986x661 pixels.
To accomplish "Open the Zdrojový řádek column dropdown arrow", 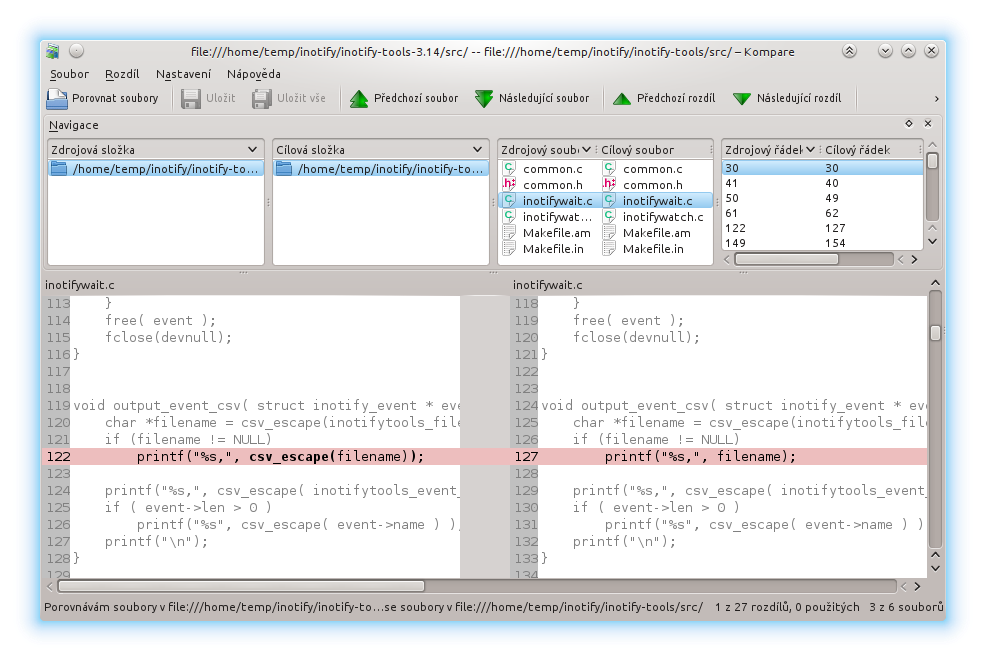I will (811, 150).
